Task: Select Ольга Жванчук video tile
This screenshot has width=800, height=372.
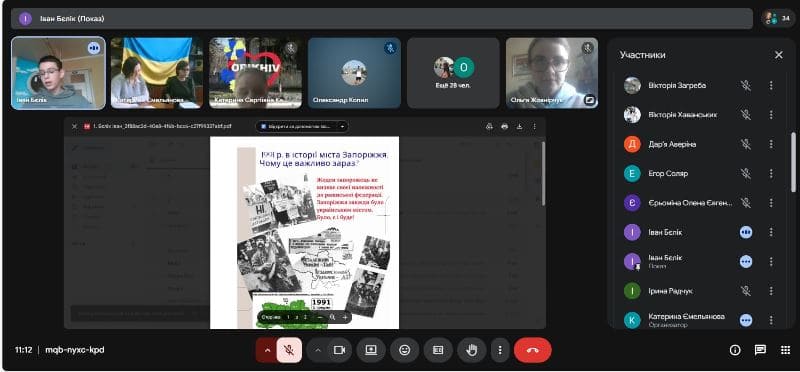Action: 552,73
